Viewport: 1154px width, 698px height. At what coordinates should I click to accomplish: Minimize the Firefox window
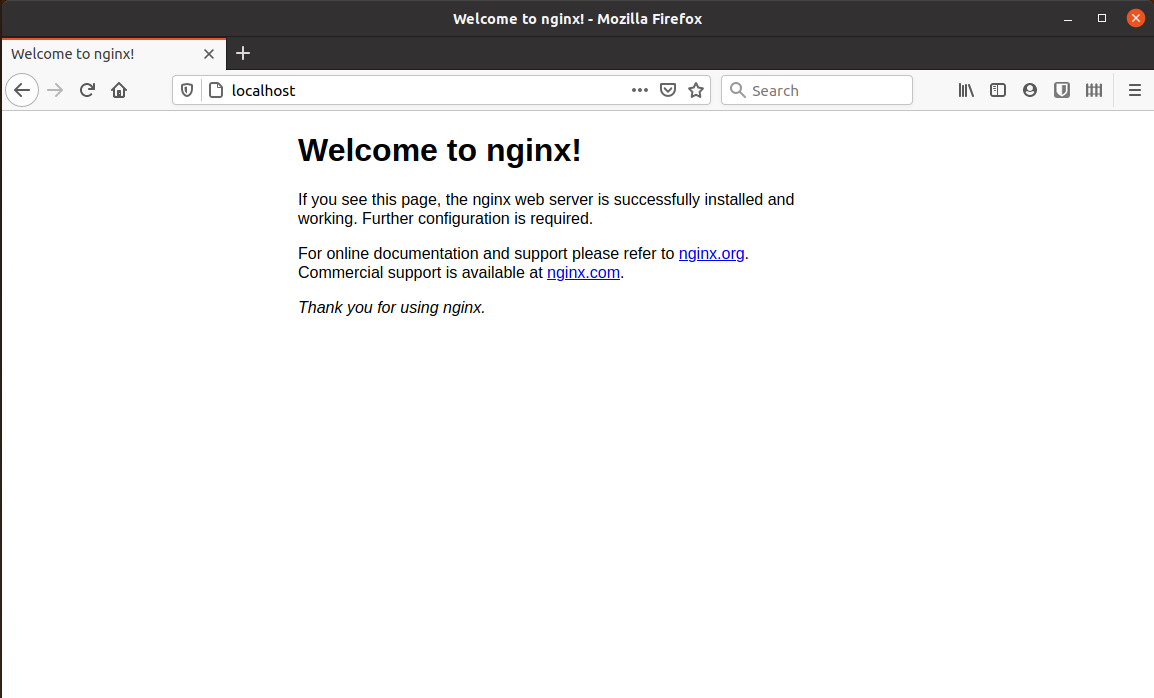[1068, 19]
